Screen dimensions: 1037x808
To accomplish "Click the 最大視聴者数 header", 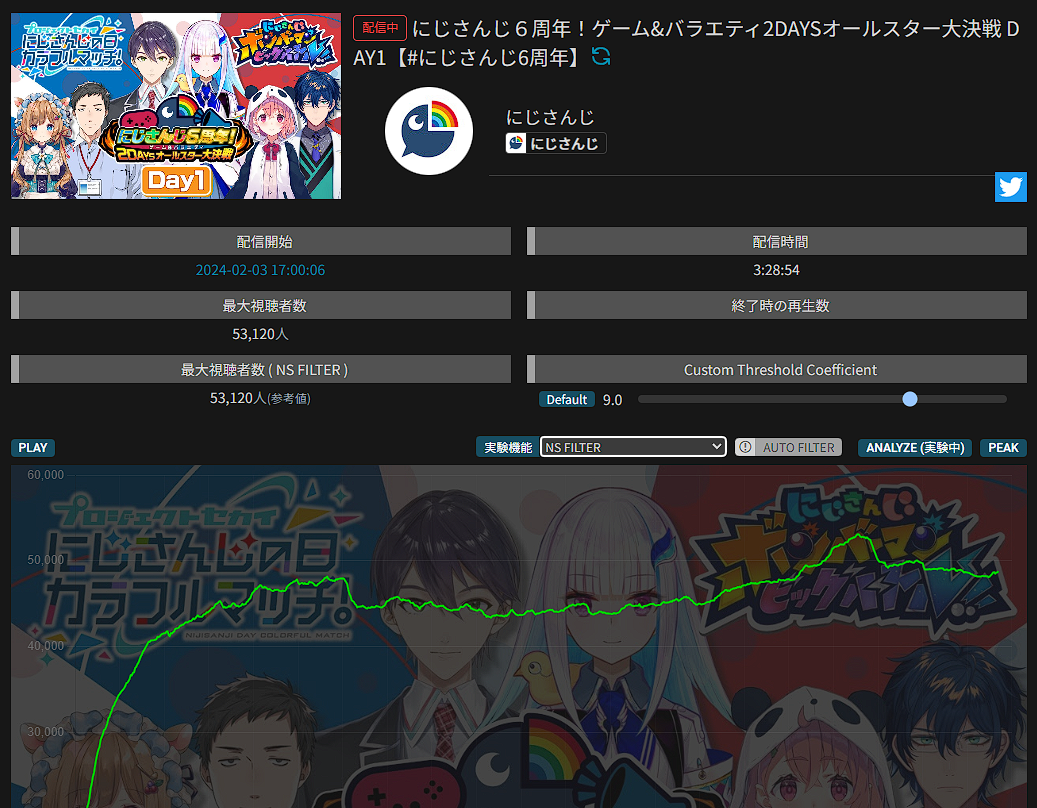I will click(x=261, y=305).
